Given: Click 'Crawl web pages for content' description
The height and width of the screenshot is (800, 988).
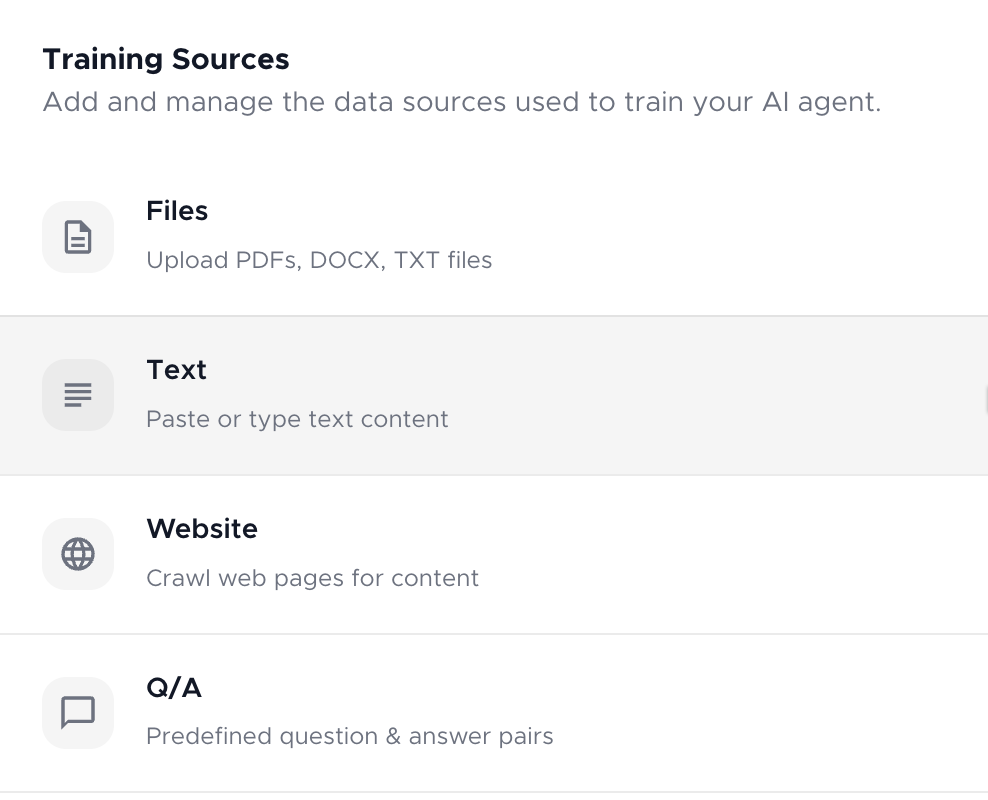Looking at the screenshot, I should [x=313, y=578].
